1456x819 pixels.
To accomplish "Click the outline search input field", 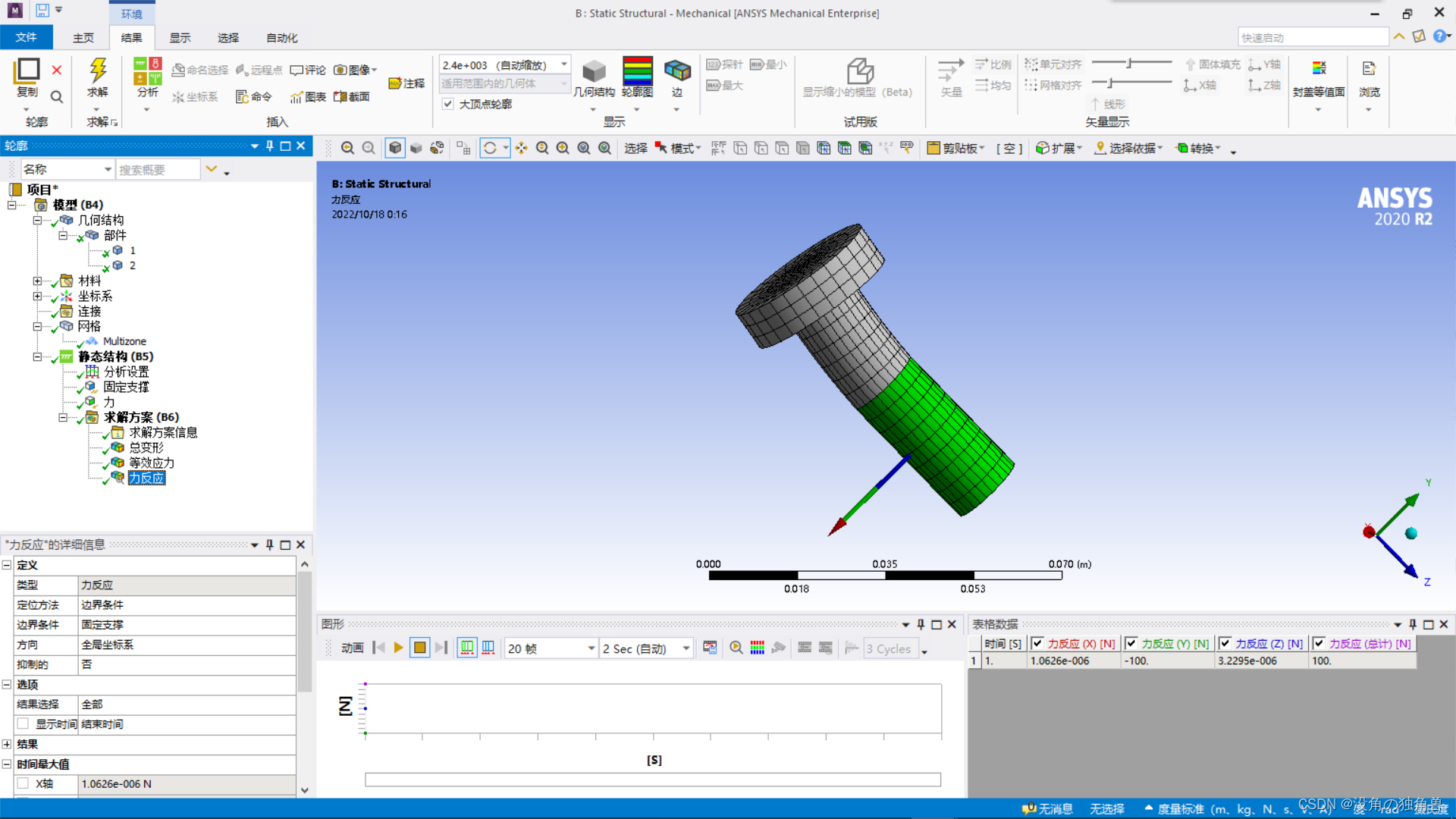I will [158, 170].
